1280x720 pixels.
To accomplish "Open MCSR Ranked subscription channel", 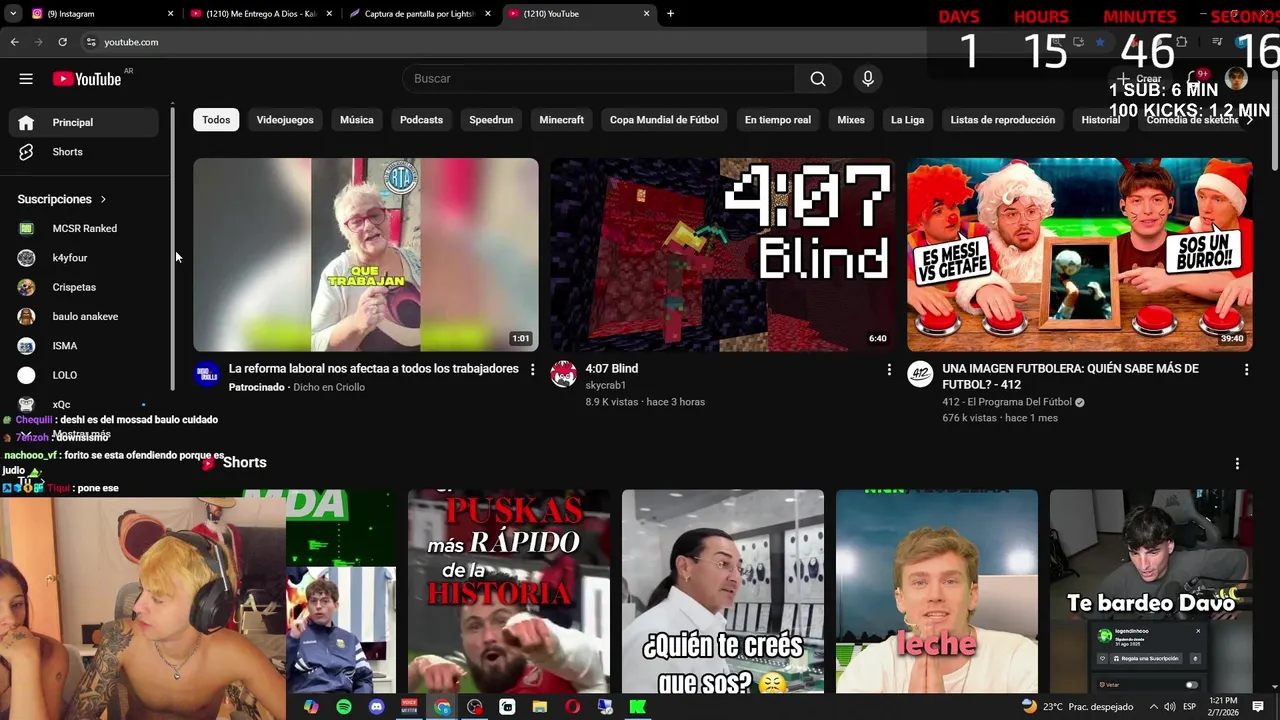I will pos(84,228).
